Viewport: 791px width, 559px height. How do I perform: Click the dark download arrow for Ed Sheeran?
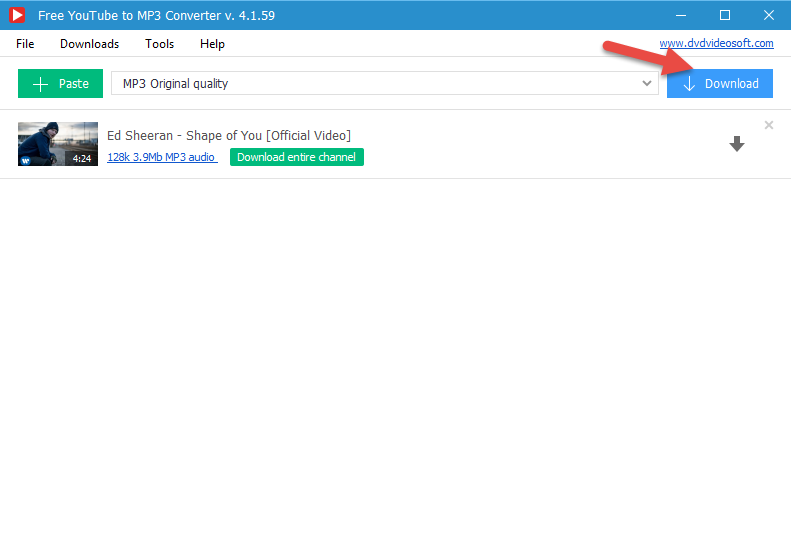(737, 144)
